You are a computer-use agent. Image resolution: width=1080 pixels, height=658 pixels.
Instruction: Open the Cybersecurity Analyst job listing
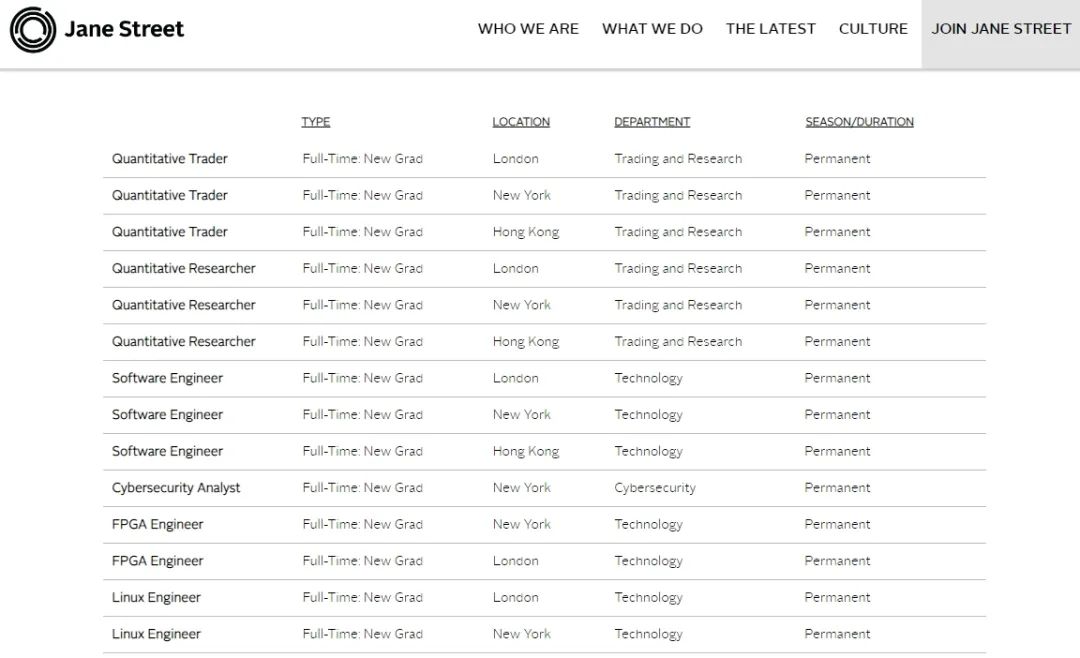(x=176, y=488)
